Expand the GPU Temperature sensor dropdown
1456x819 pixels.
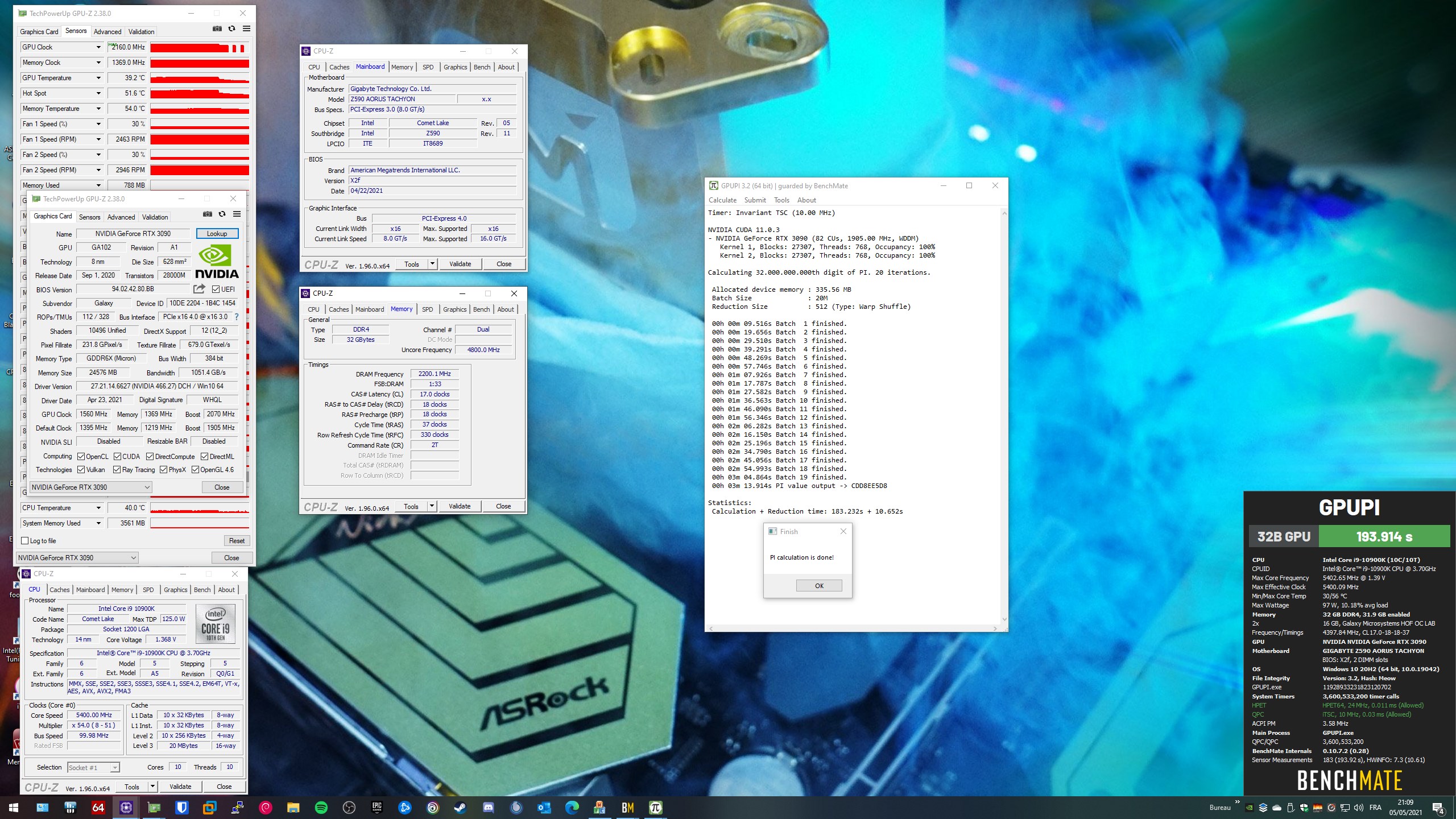click(98, 78)
